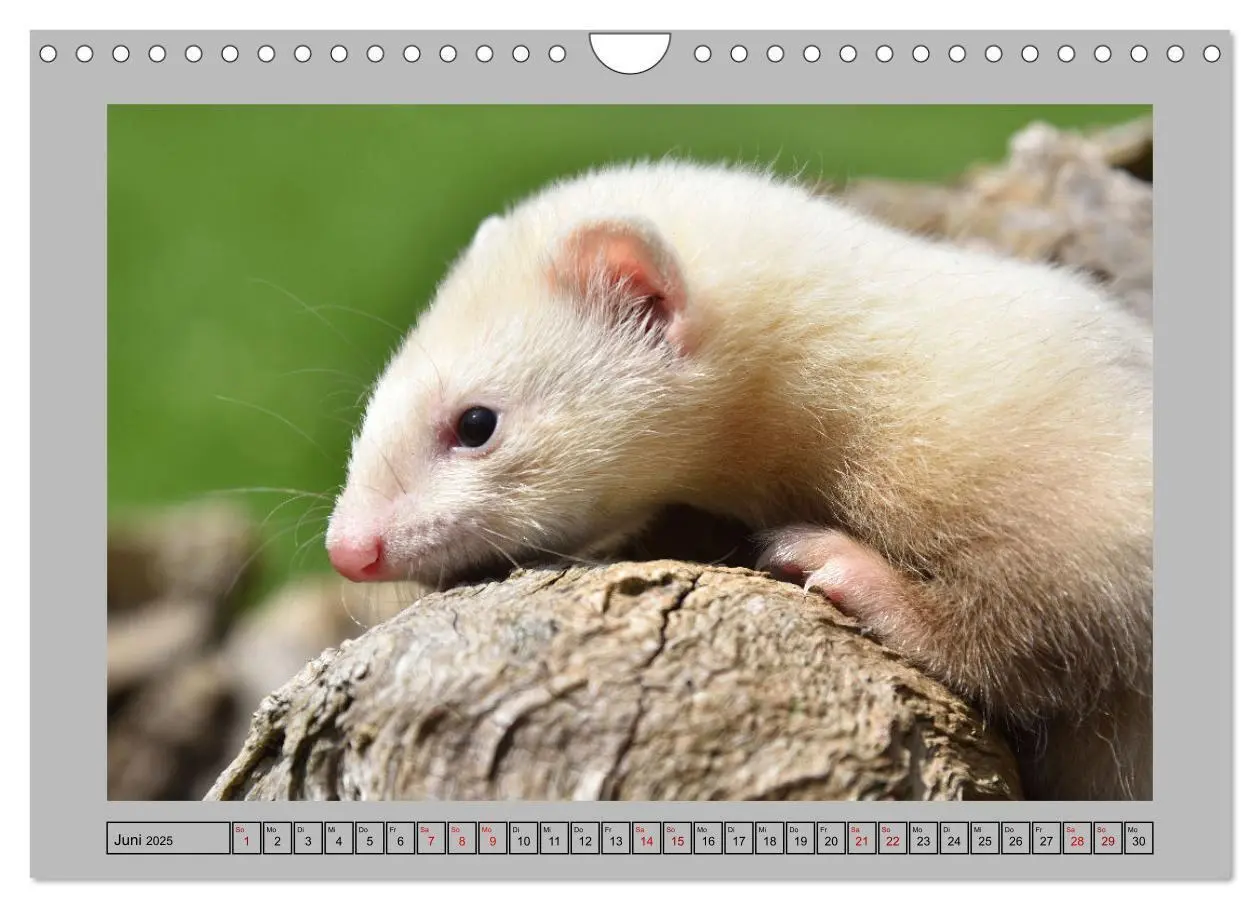The width and height of the screenshot is (1260, 908).
Task: Select the Di 10 date cell
Action: [523, 838]
